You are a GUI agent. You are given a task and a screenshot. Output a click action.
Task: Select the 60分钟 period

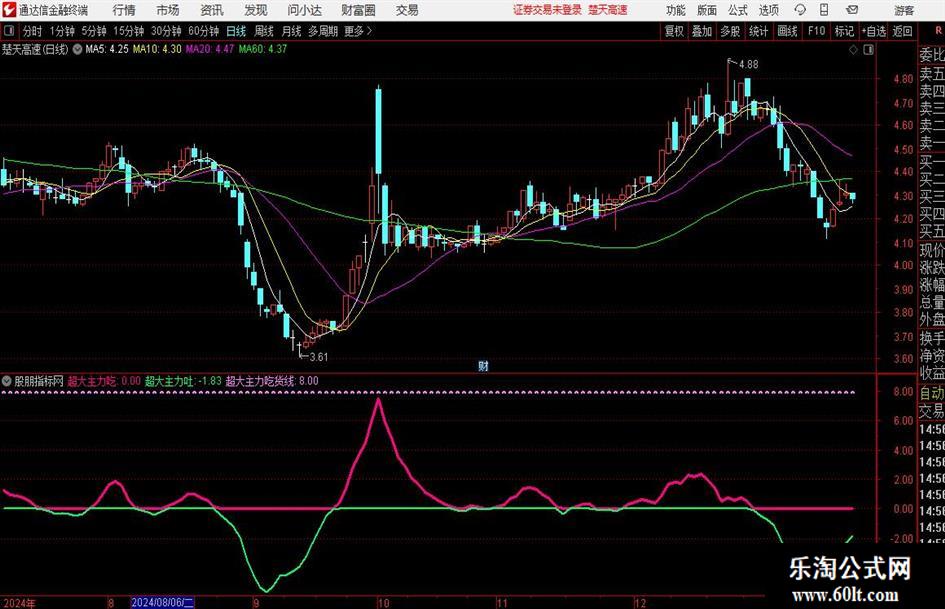tap(204, 31)
